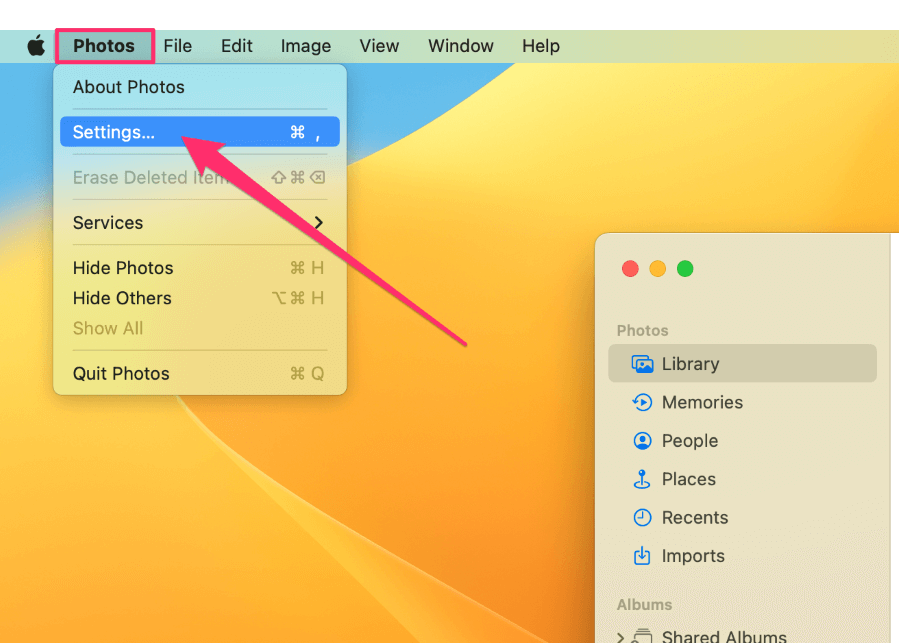Open the Services submenu arrow
The width and height of the screenshot is (899, 643).
pos(319,223)
